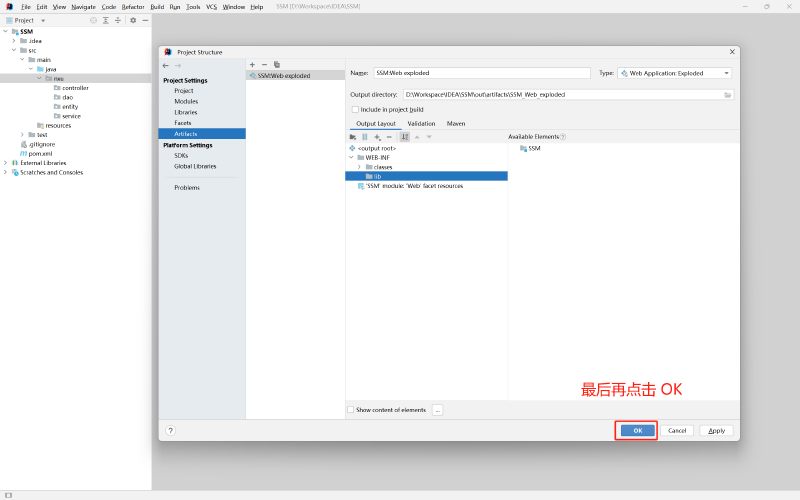Click the tool windows icon in status bar
Viewport: 800px width, 500px height.
pos(8,495)
